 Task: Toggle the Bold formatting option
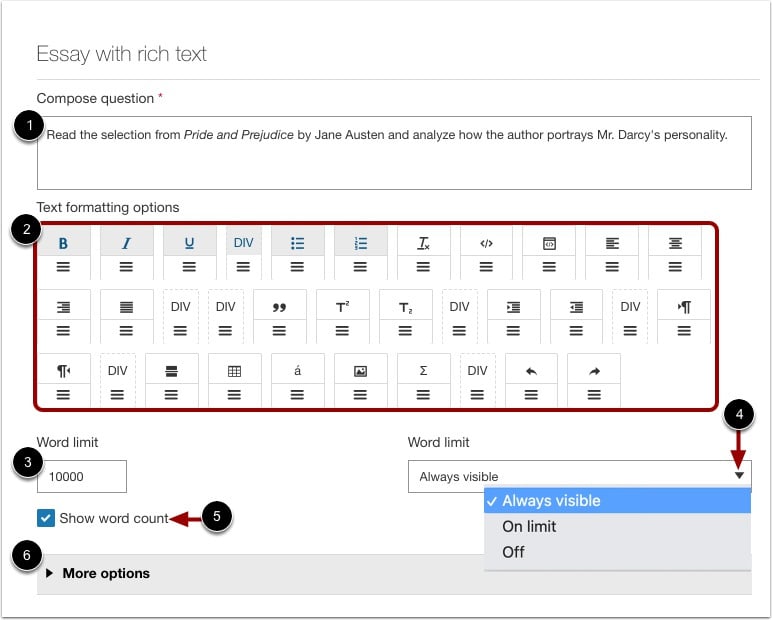[64, 243]
